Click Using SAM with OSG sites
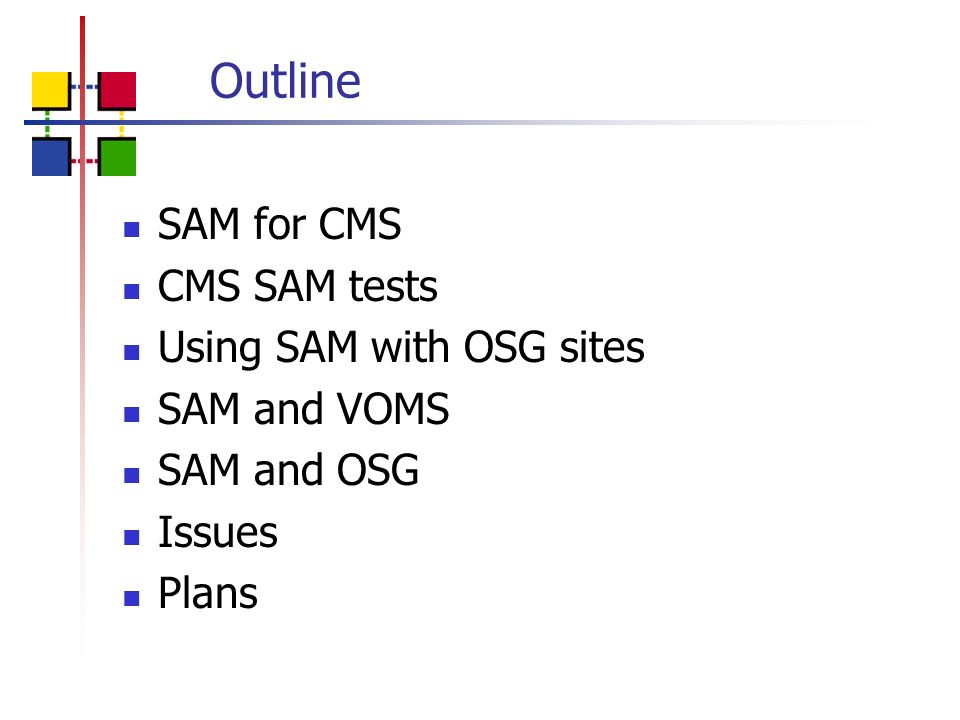 [x=401, y=349]
